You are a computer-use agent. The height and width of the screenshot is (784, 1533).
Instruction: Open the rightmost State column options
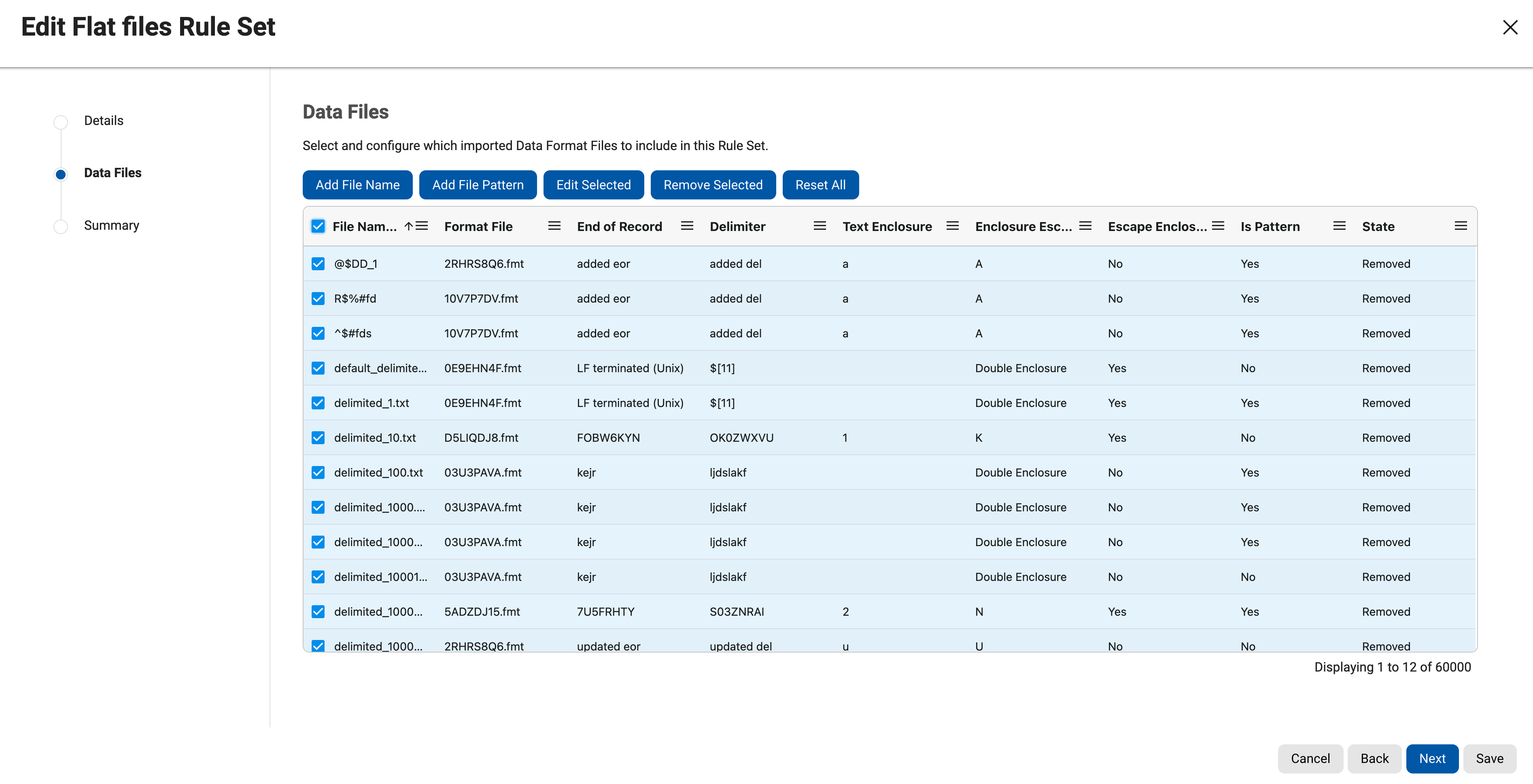(1462, 226)
